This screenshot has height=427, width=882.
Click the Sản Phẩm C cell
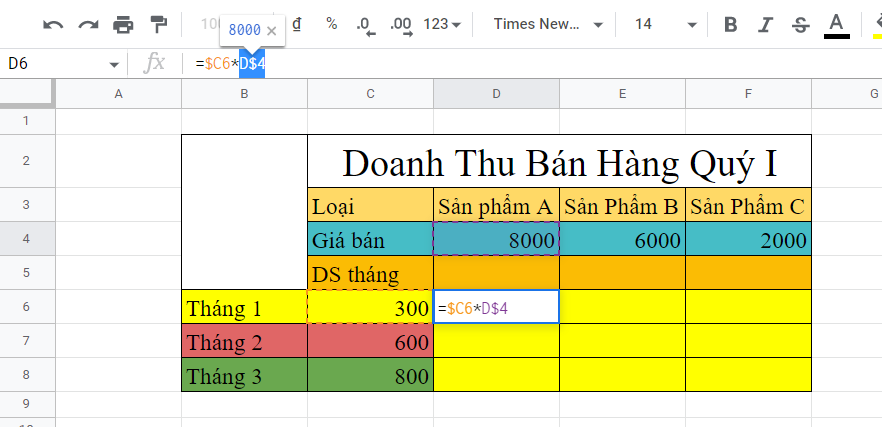(x=748, y=205)
